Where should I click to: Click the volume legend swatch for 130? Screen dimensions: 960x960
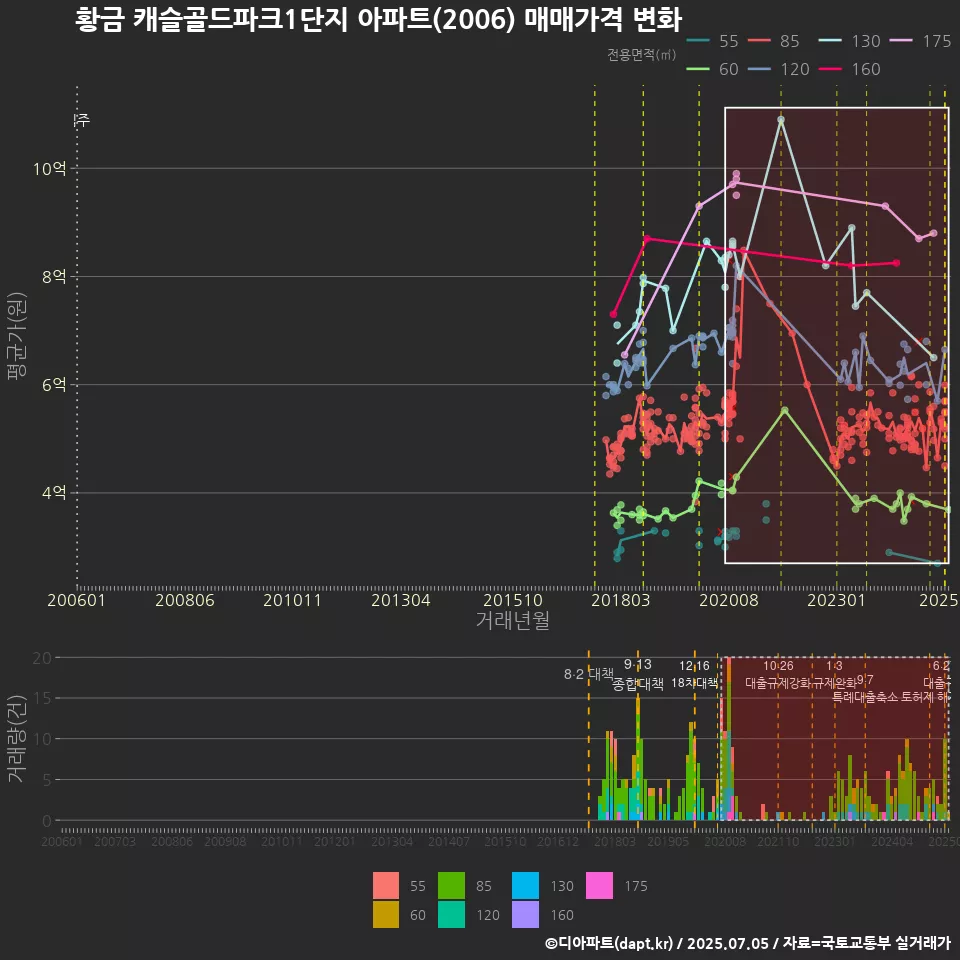coord(525,885)
